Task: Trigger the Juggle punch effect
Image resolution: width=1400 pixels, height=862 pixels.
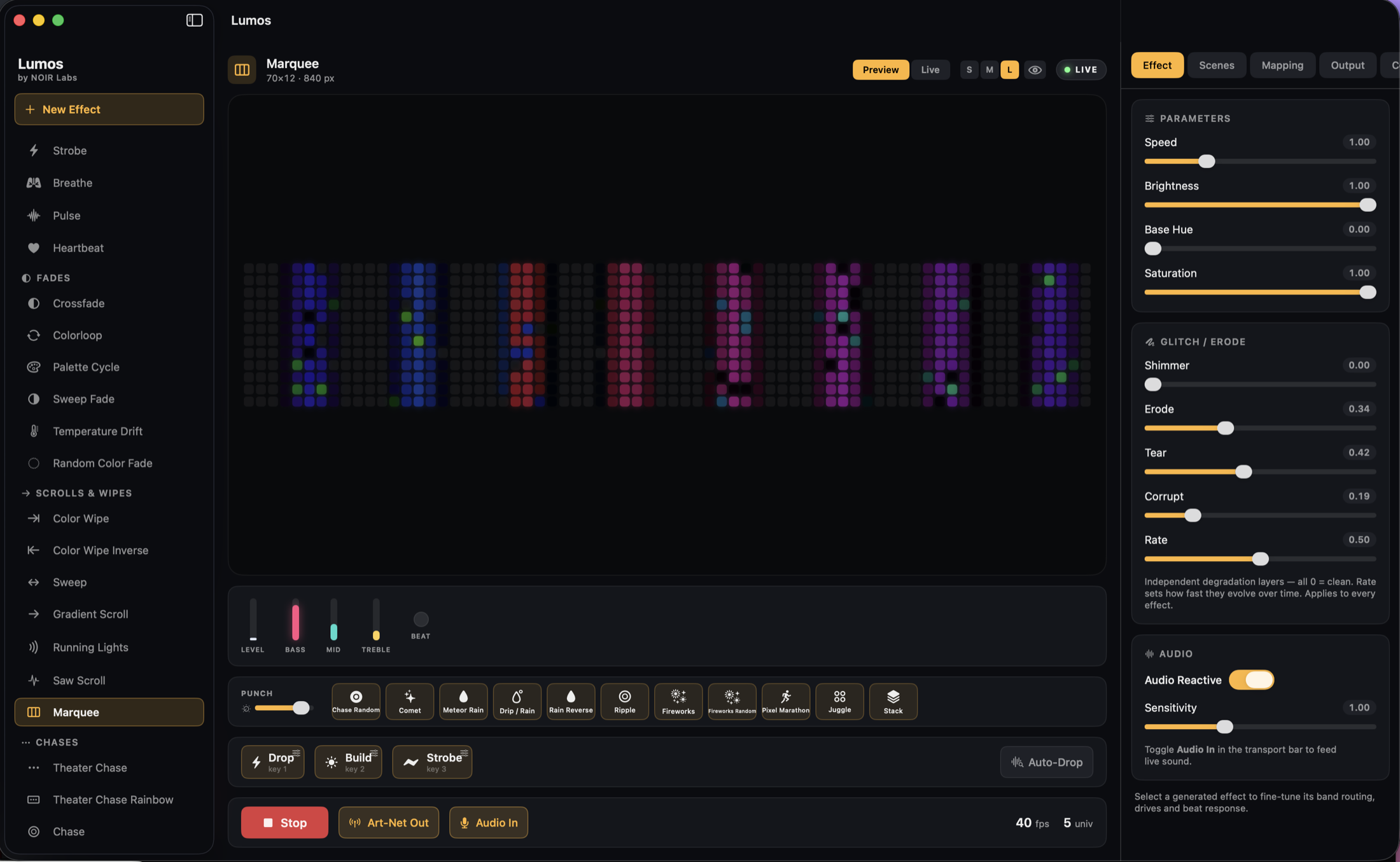Action: [x=839, y=701]
